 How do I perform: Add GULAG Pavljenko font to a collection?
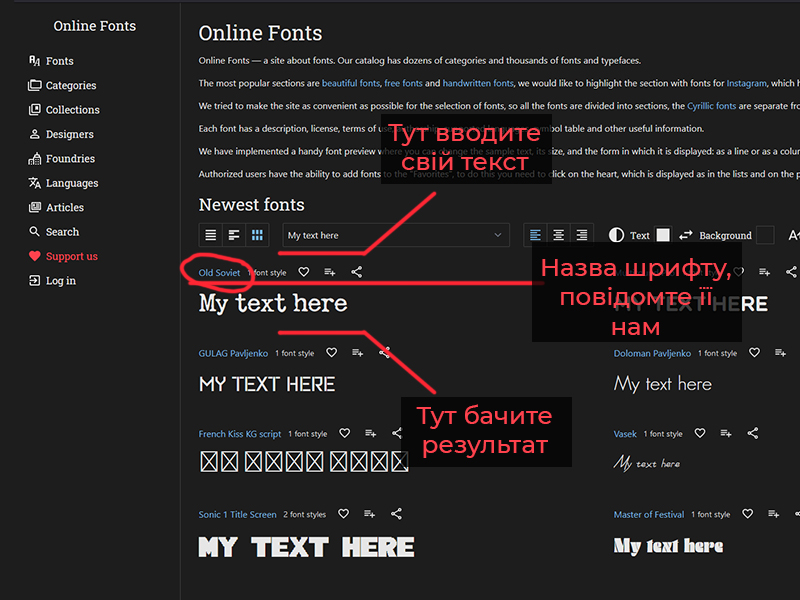point(358,353)
